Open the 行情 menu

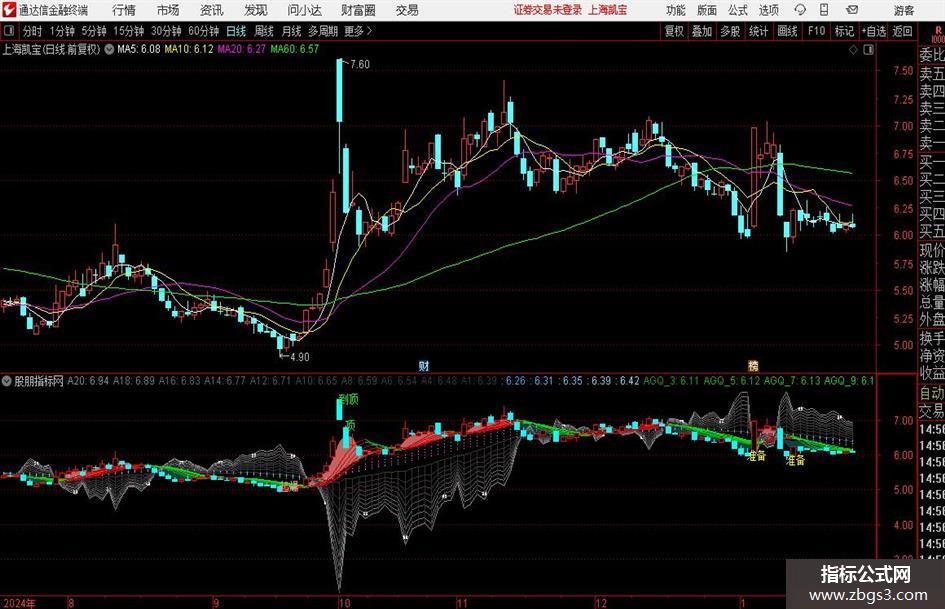click(124, 10)
